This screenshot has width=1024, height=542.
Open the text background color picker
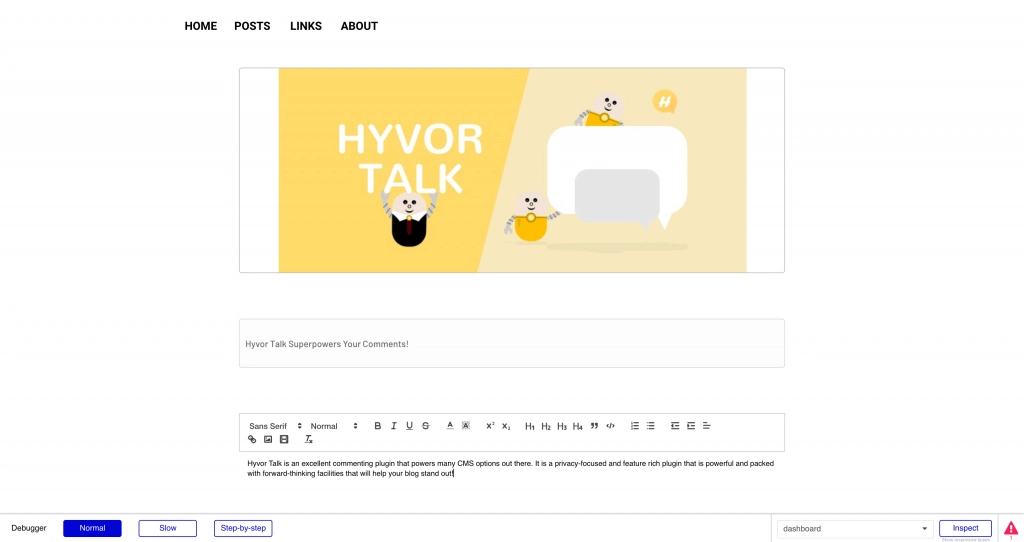[x=466, y=426]
